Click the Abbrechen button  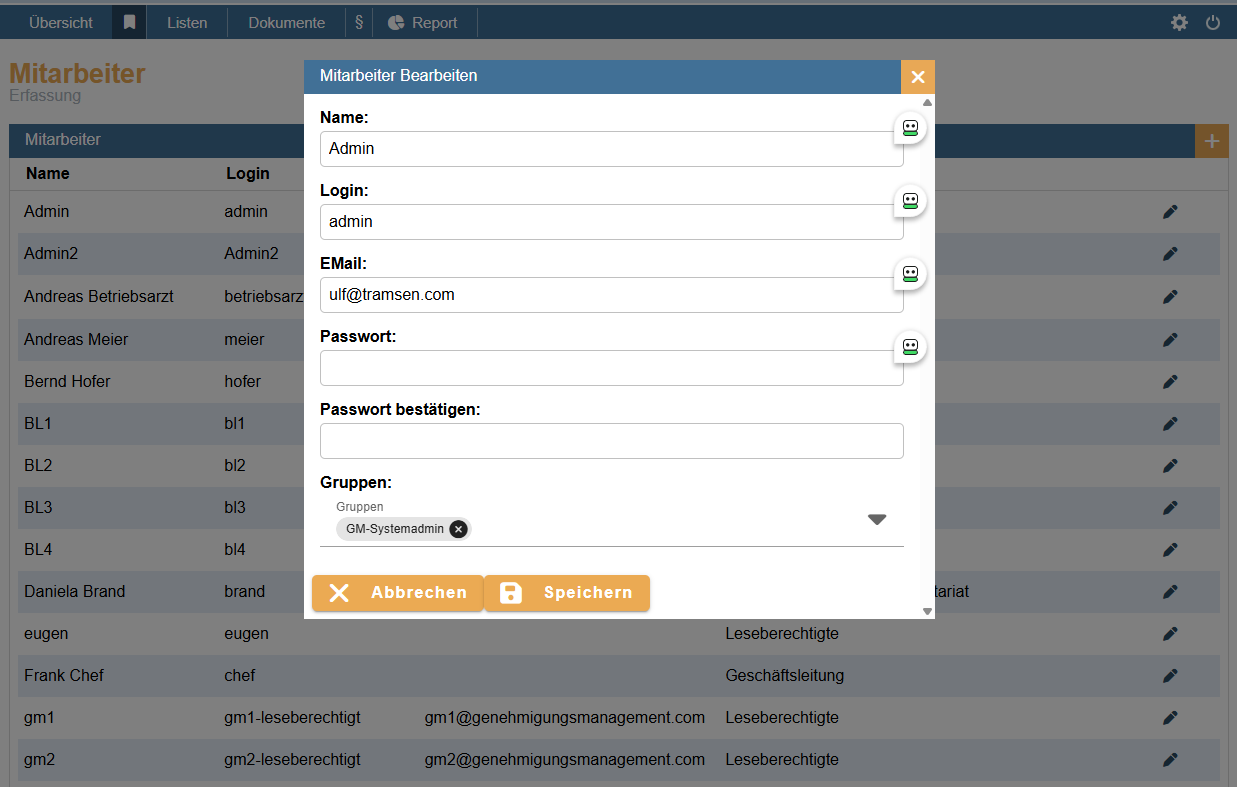pos(398,593)
